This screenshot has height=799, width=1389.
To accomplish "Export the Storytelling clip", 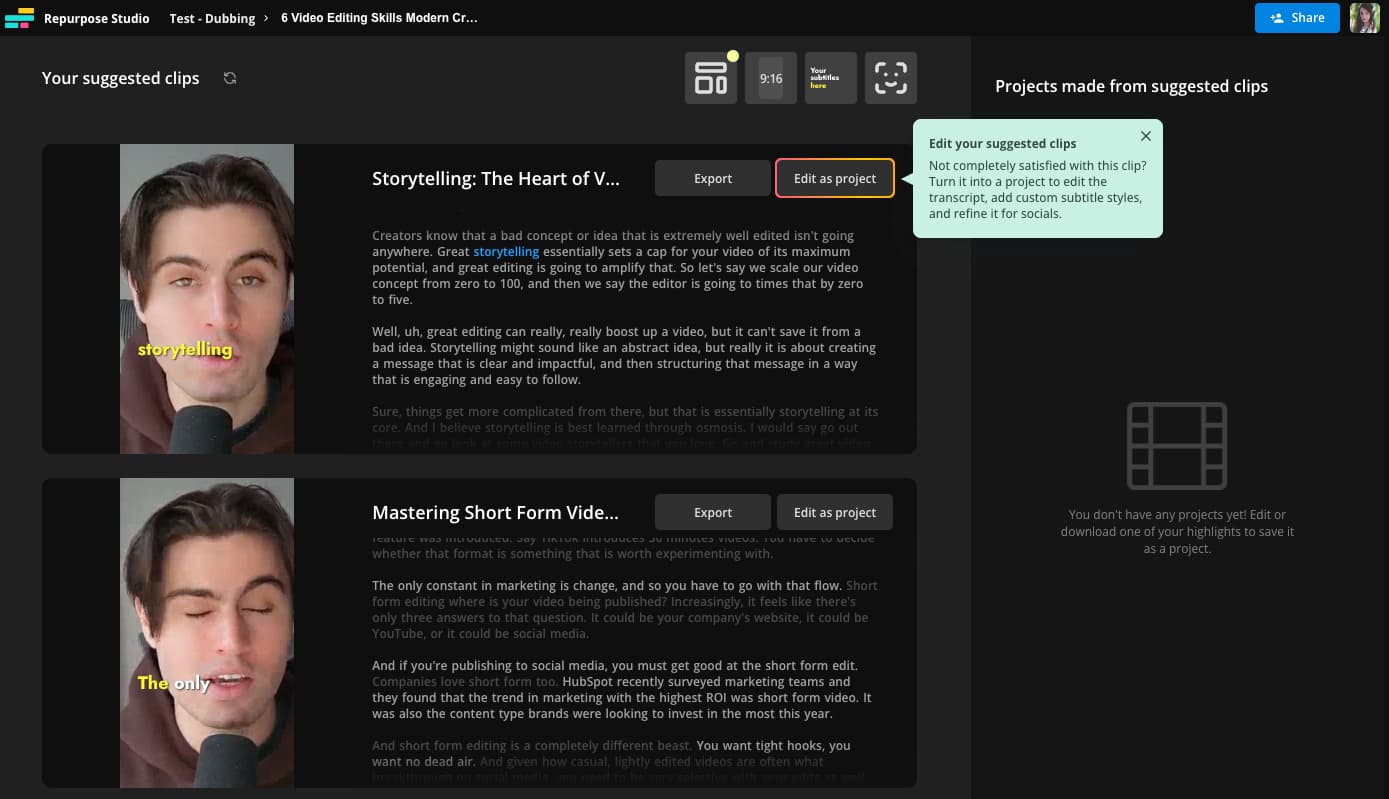I will coord(712,178).
